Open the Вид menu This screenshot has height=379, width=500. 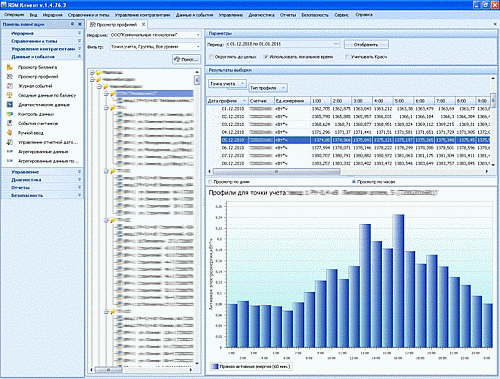click(33, 15)
